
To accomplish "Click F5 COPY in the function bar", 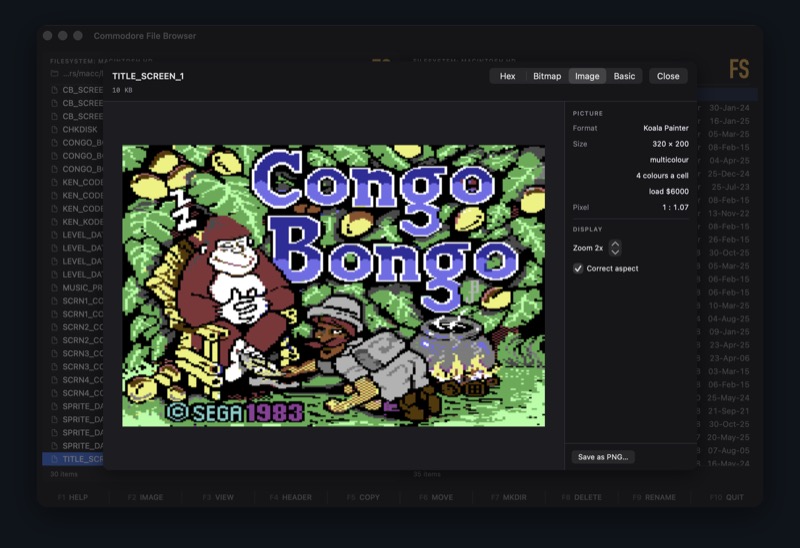I will pos(363,497).
